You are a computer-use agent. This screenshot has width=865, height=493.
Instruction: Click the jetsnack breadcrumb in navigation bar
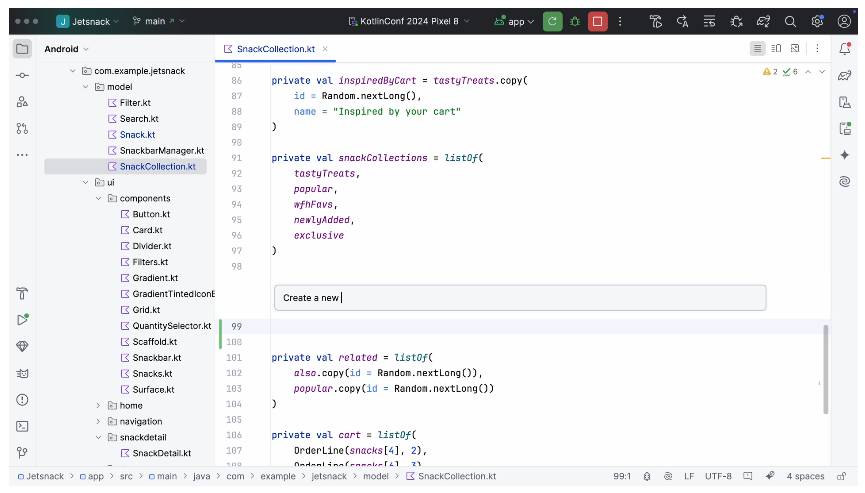tap(329, 476)
